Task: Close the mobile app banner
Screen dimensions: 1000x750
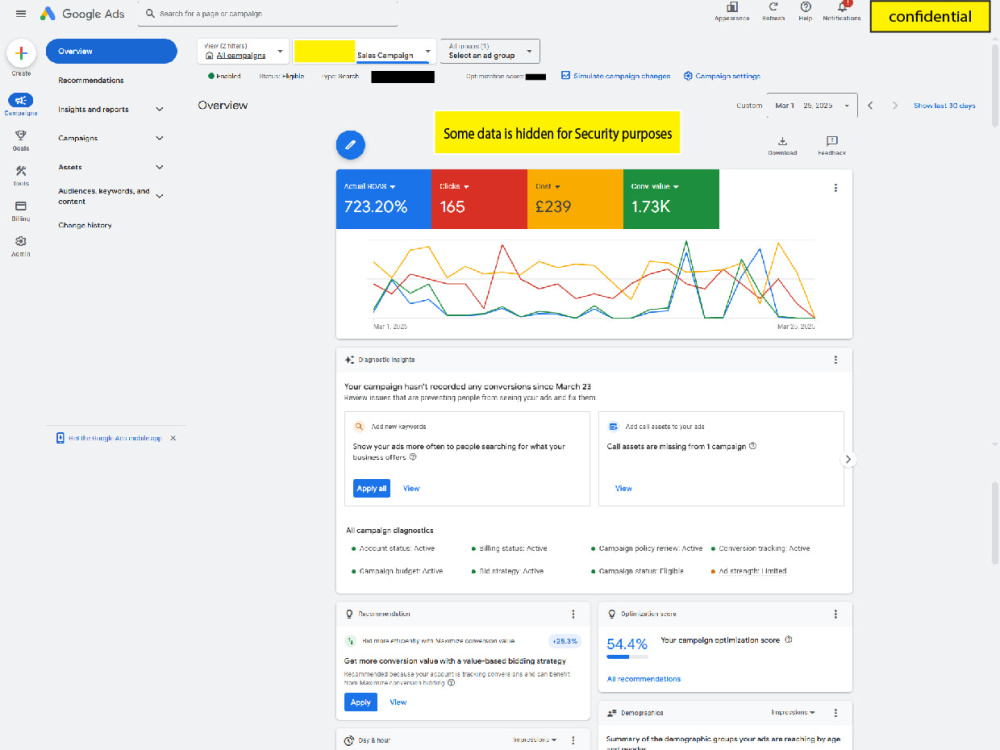Action: (173, 438)
